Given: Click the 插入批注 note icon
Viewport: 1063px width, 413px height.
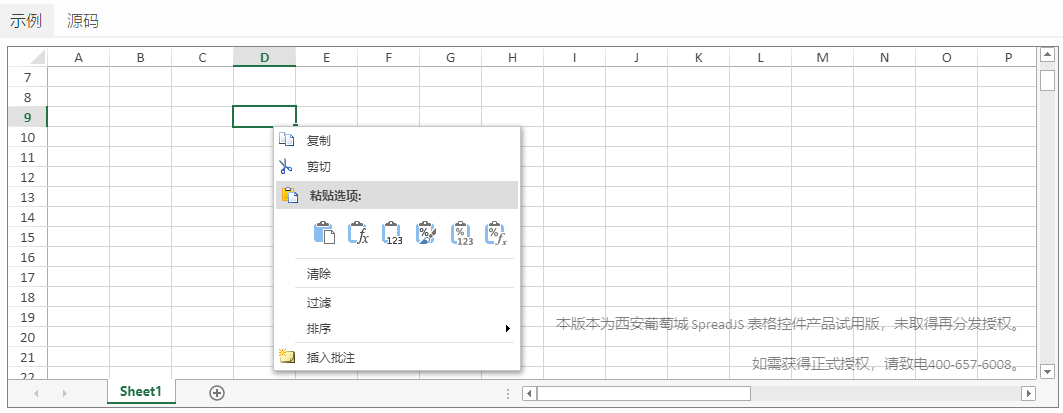Looking at the screenshot, I should coord(287,357).
